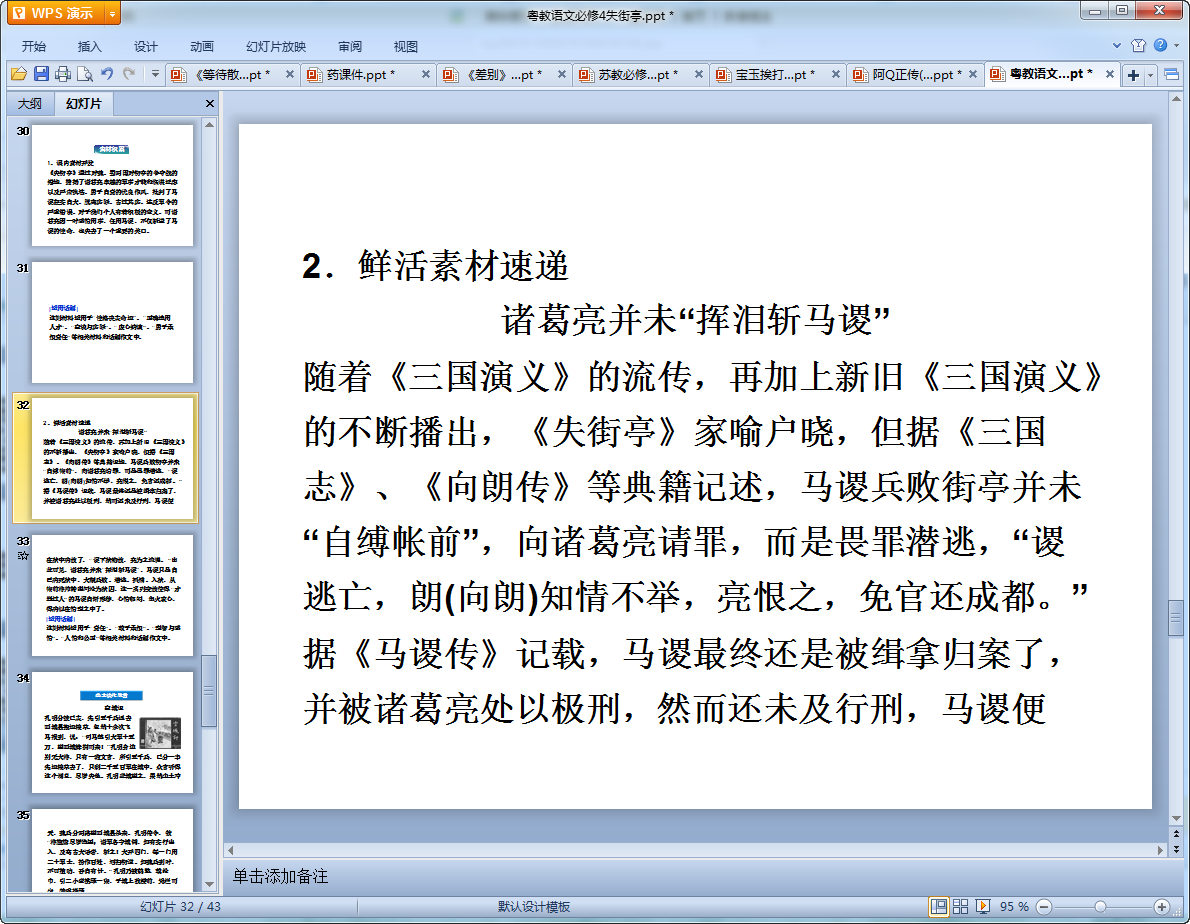The image size is (1190, 924).
Task: Select slide 35 thumbnail
Action: coord(112,850)
